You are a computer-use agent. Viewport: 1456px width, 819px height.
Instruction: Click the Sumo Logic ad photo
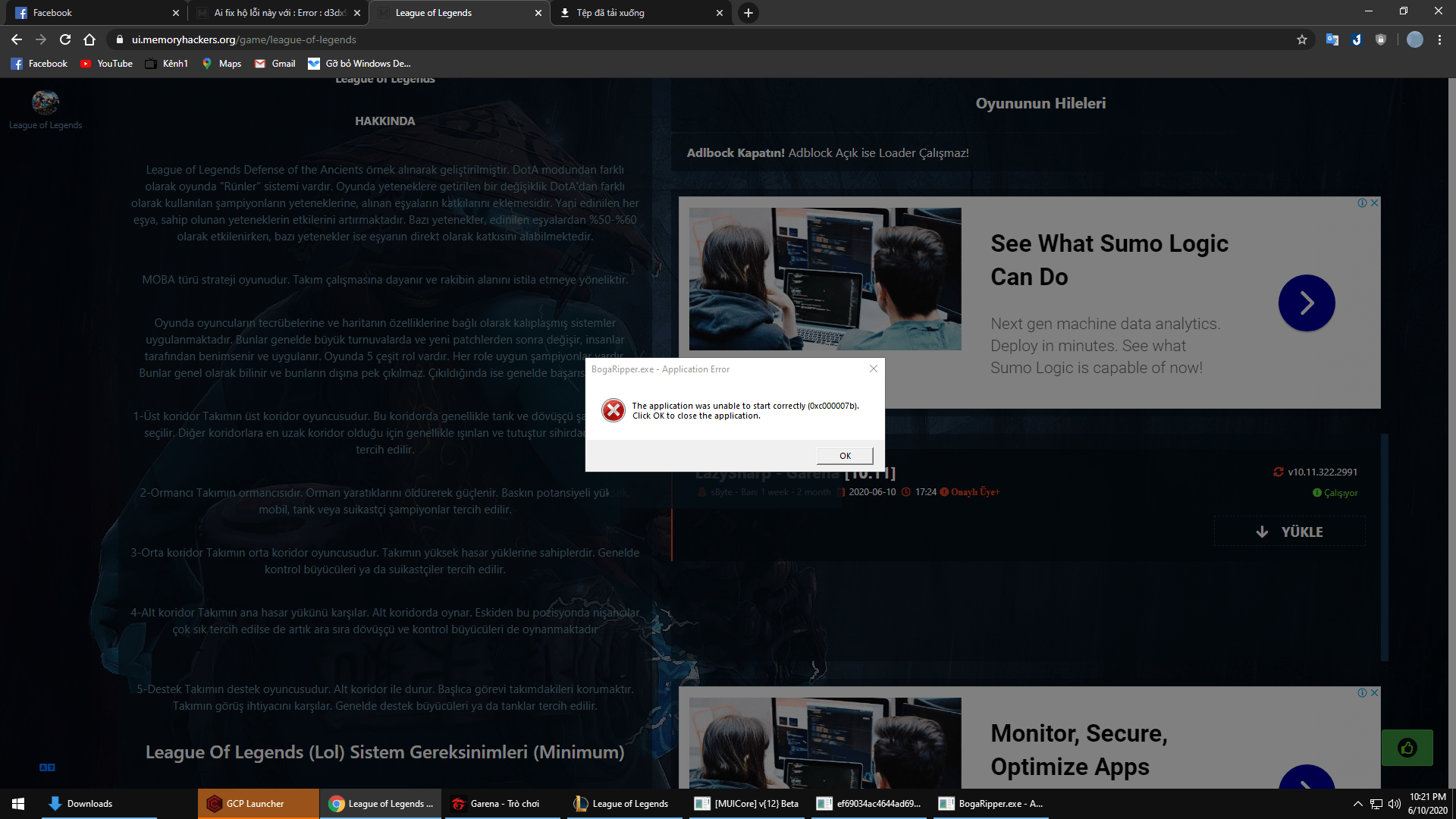pos(825,279)
